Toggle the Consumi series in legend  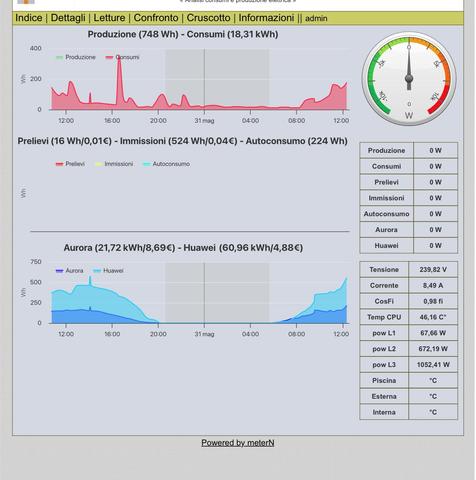click(x=122, y=57)
